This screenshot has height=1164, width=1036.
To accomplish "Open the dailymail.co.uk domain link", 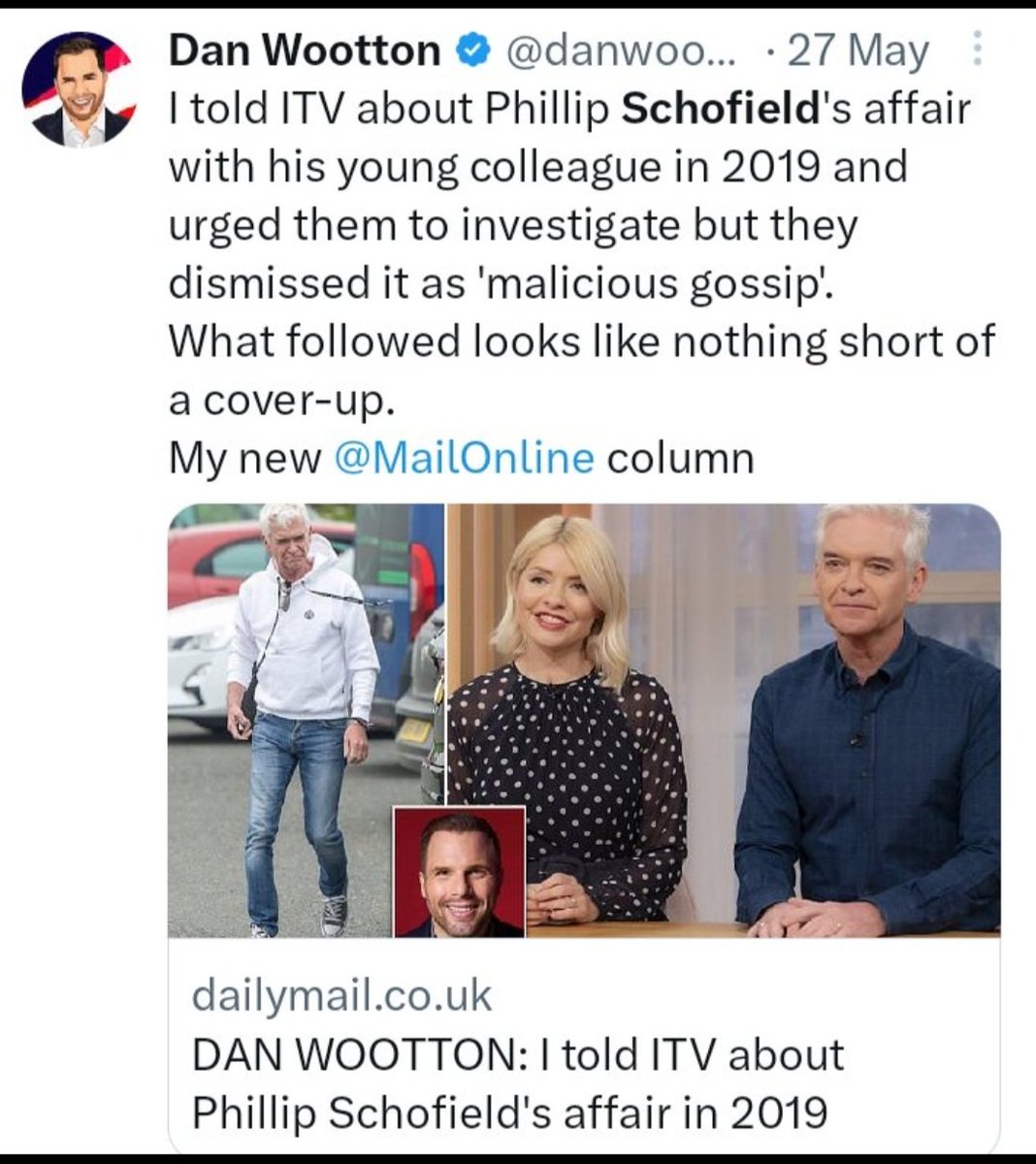I will tap(342, 995).
